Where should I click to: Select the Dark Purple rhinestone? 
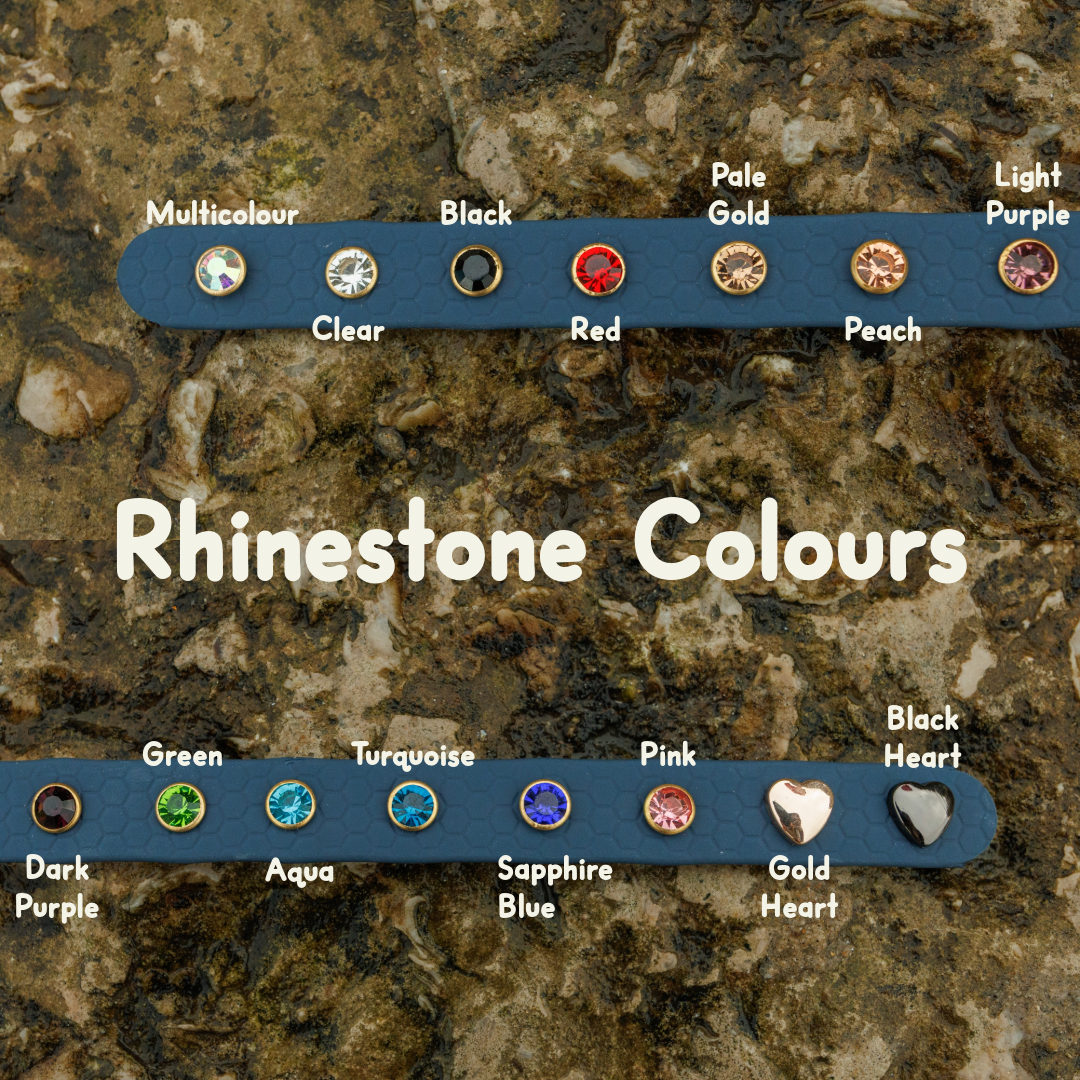click(56, 807)
